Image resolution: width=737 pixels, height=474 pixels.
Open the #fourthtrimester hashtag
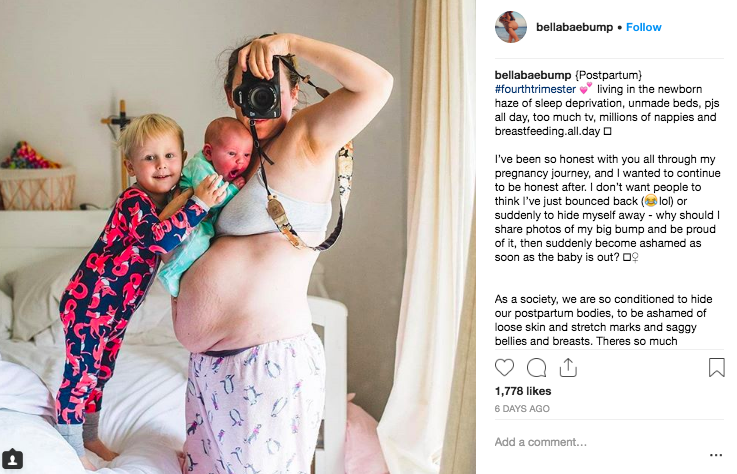(535, 89)
